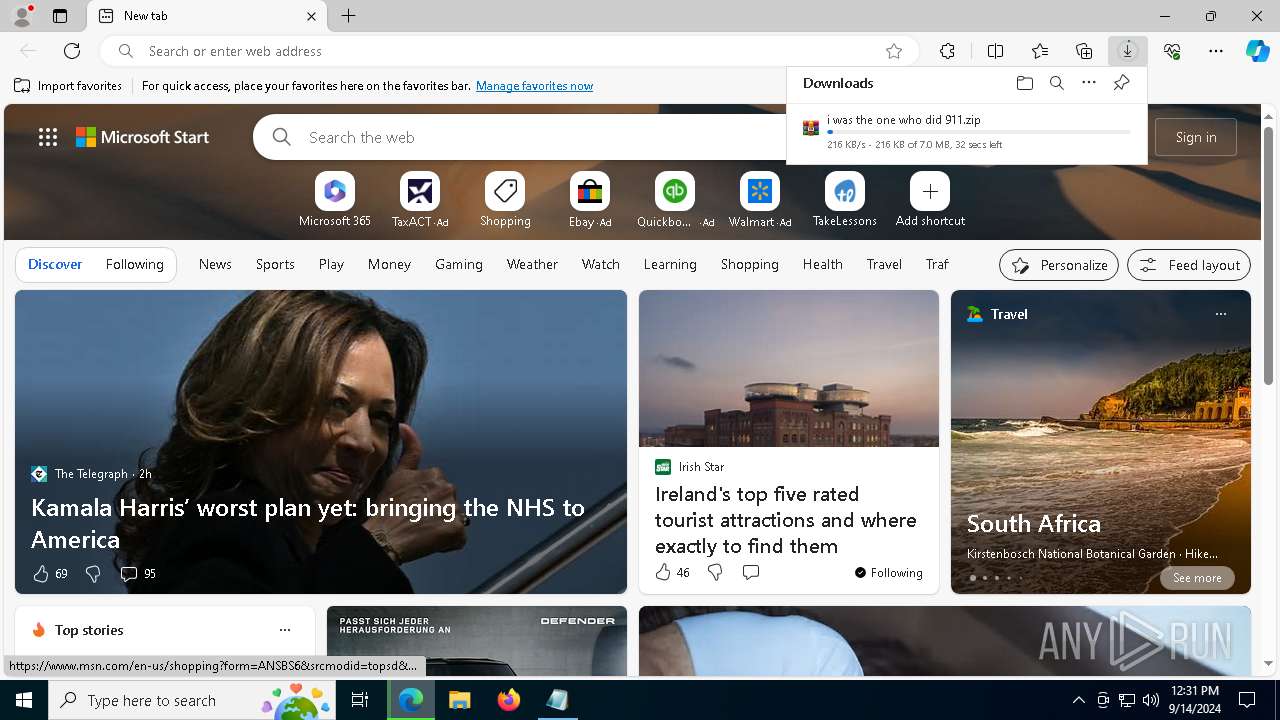Click See more on the South Africa card
Image resolution: width=1280 pixels, height=720 pixels.
(x=1197, y=578)
